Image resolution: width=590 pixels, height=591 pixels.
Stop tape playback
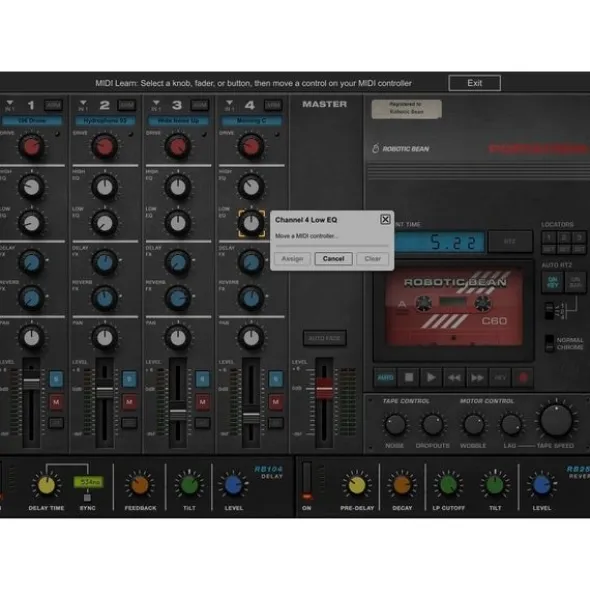tap(409, 378)
